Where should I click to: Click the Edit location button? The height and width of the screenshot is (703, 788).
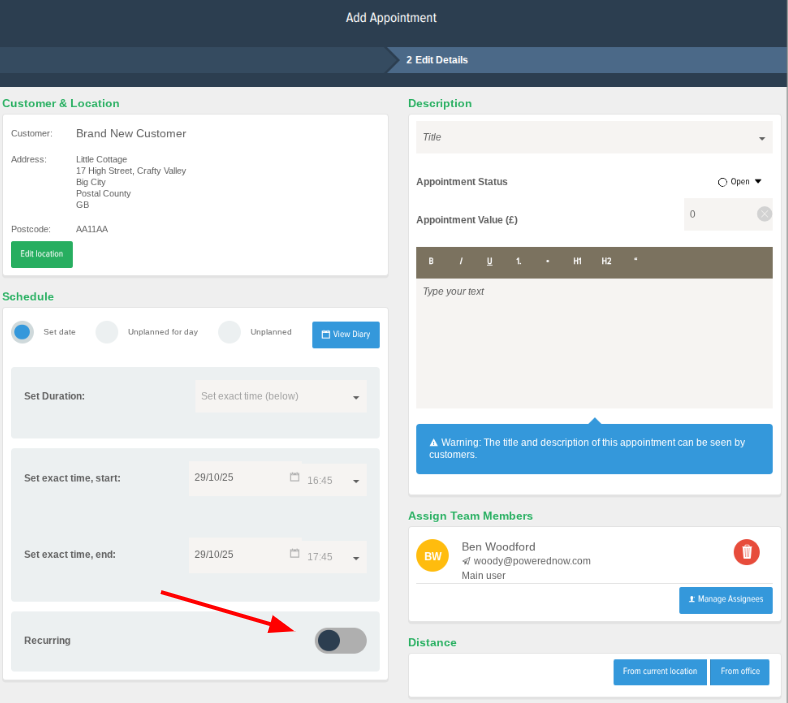(42, 254)
